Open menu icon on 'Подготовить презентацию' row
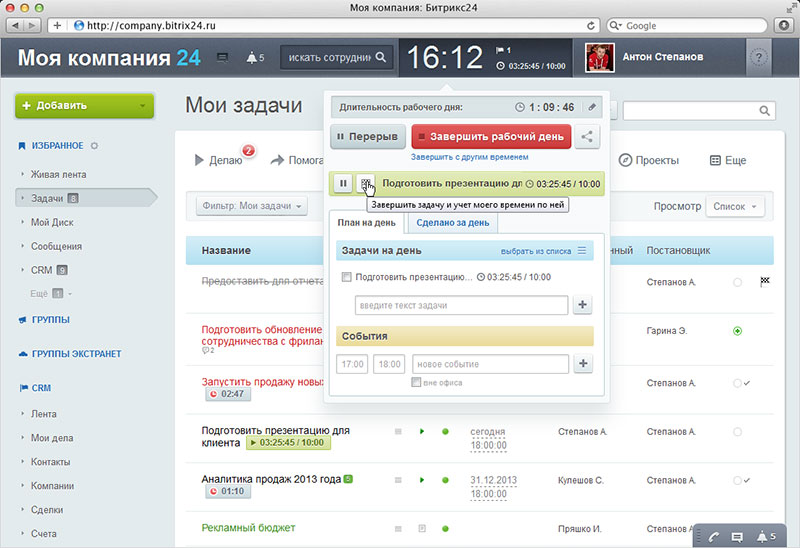 398,432
